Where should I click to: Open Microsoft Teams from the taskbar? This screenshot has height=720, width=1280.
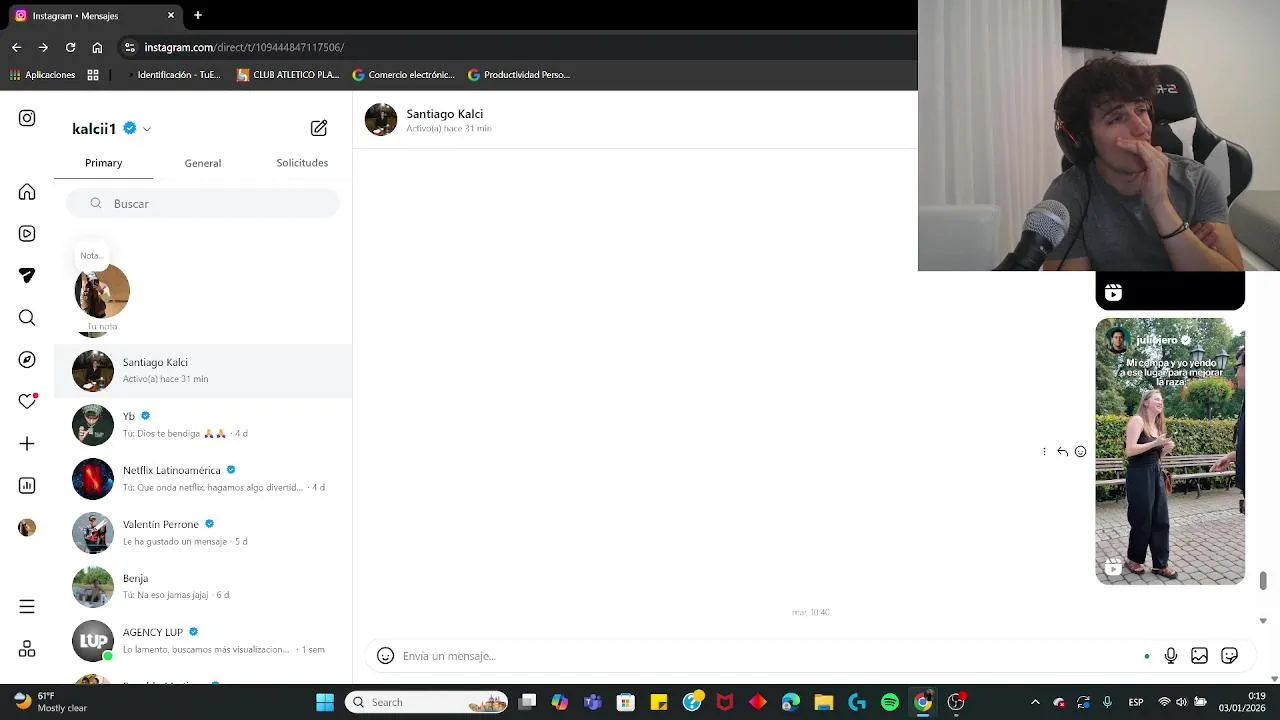coord(593,702)
